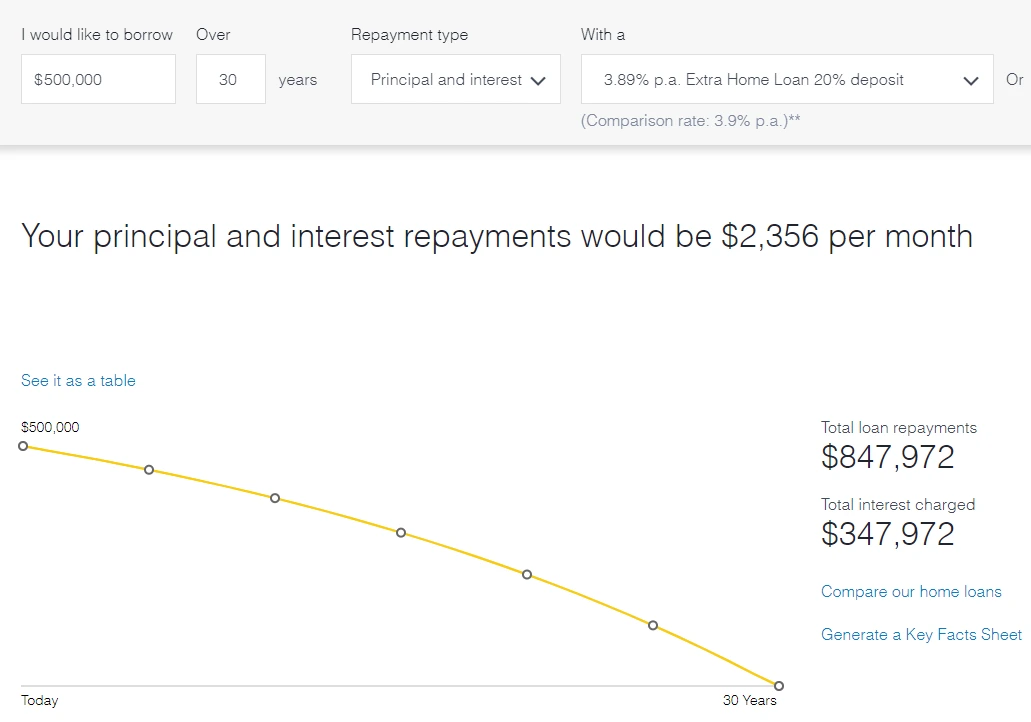Click the $847,972 total loan repayments figure
Screen dimensions: 1031x722
click(x=888, y=457)
